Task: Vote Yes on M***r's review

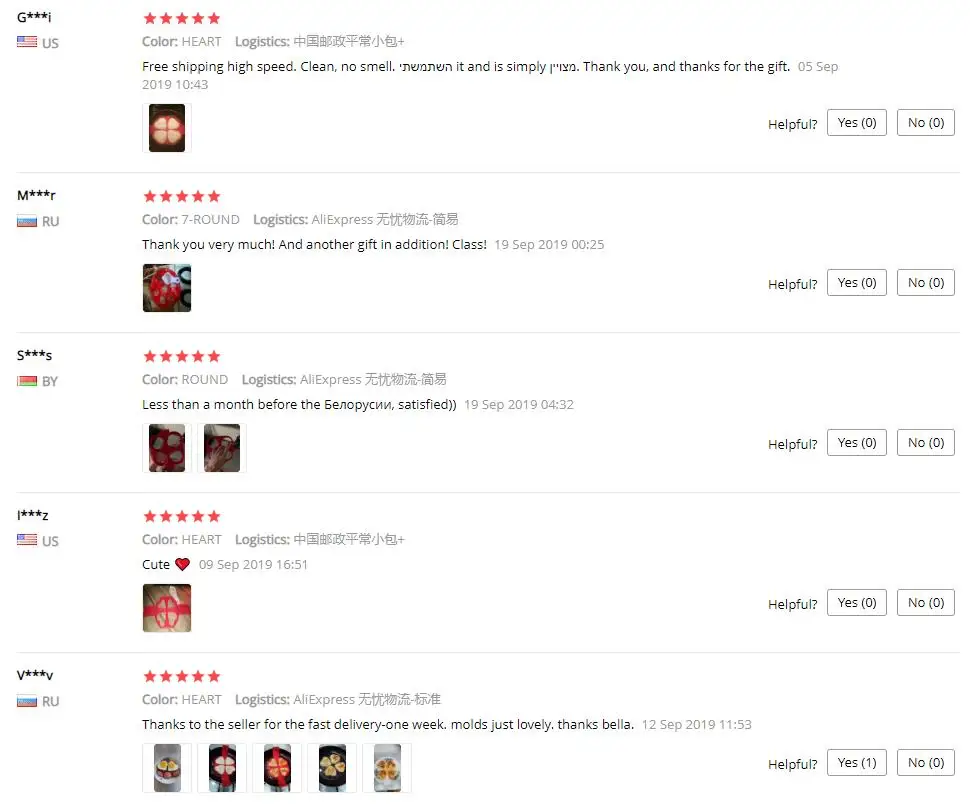Action: [857, 283]
